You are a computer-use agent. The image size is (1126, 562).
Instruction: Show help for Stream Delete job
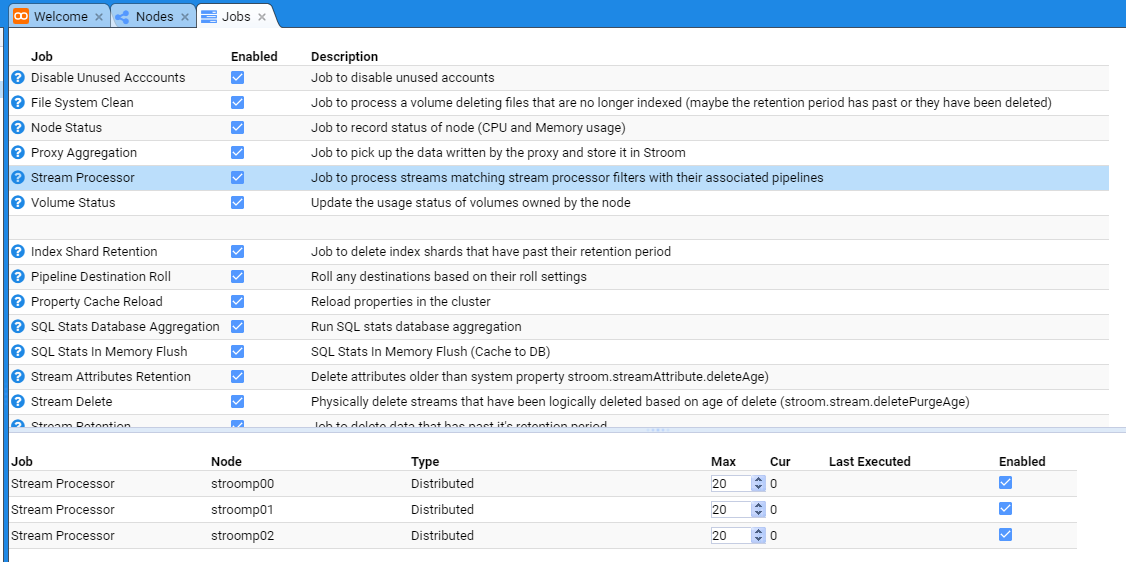coord(17,402)
